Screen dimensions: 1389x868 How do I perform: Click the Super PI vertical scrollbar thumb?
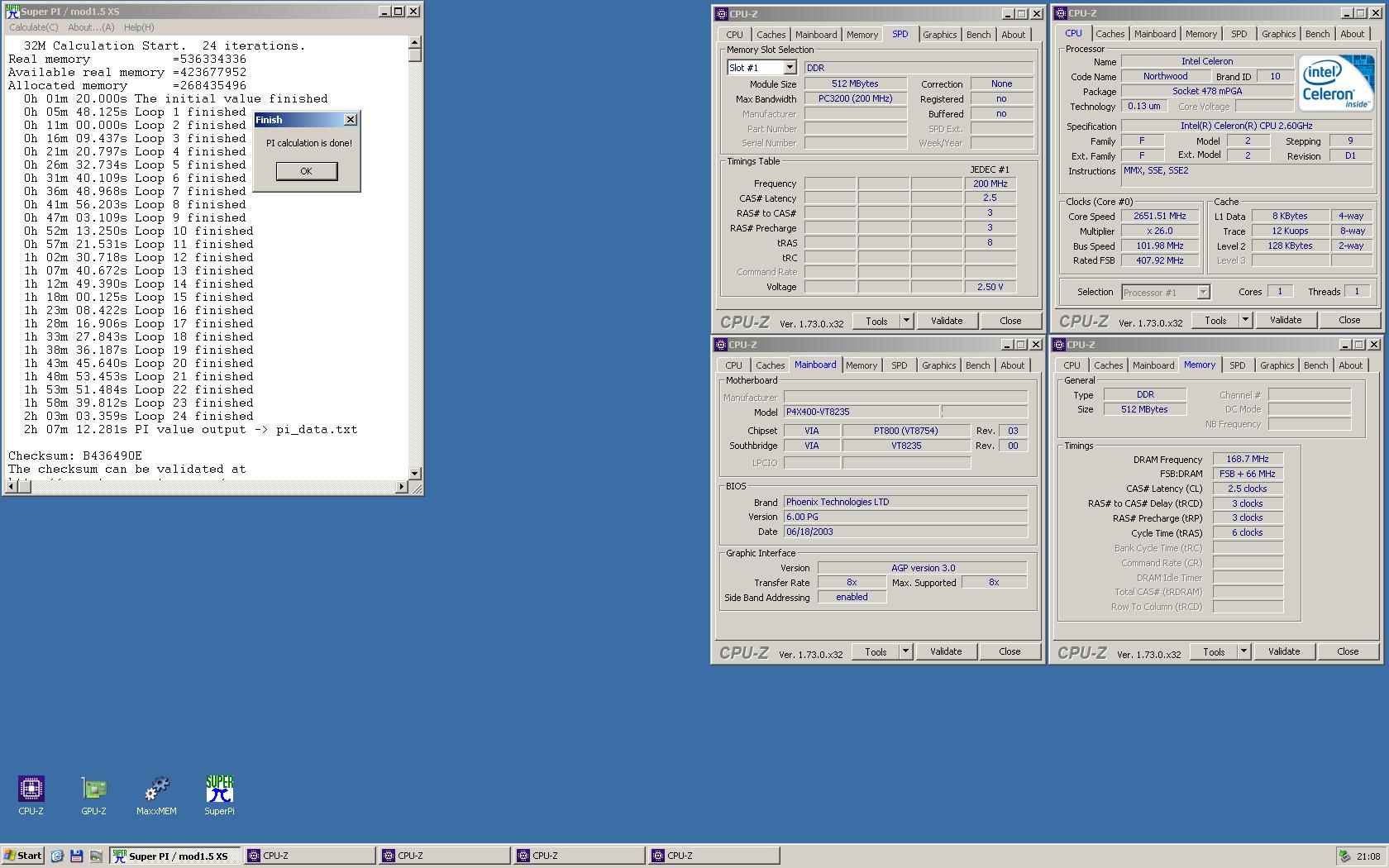[415, 55]
